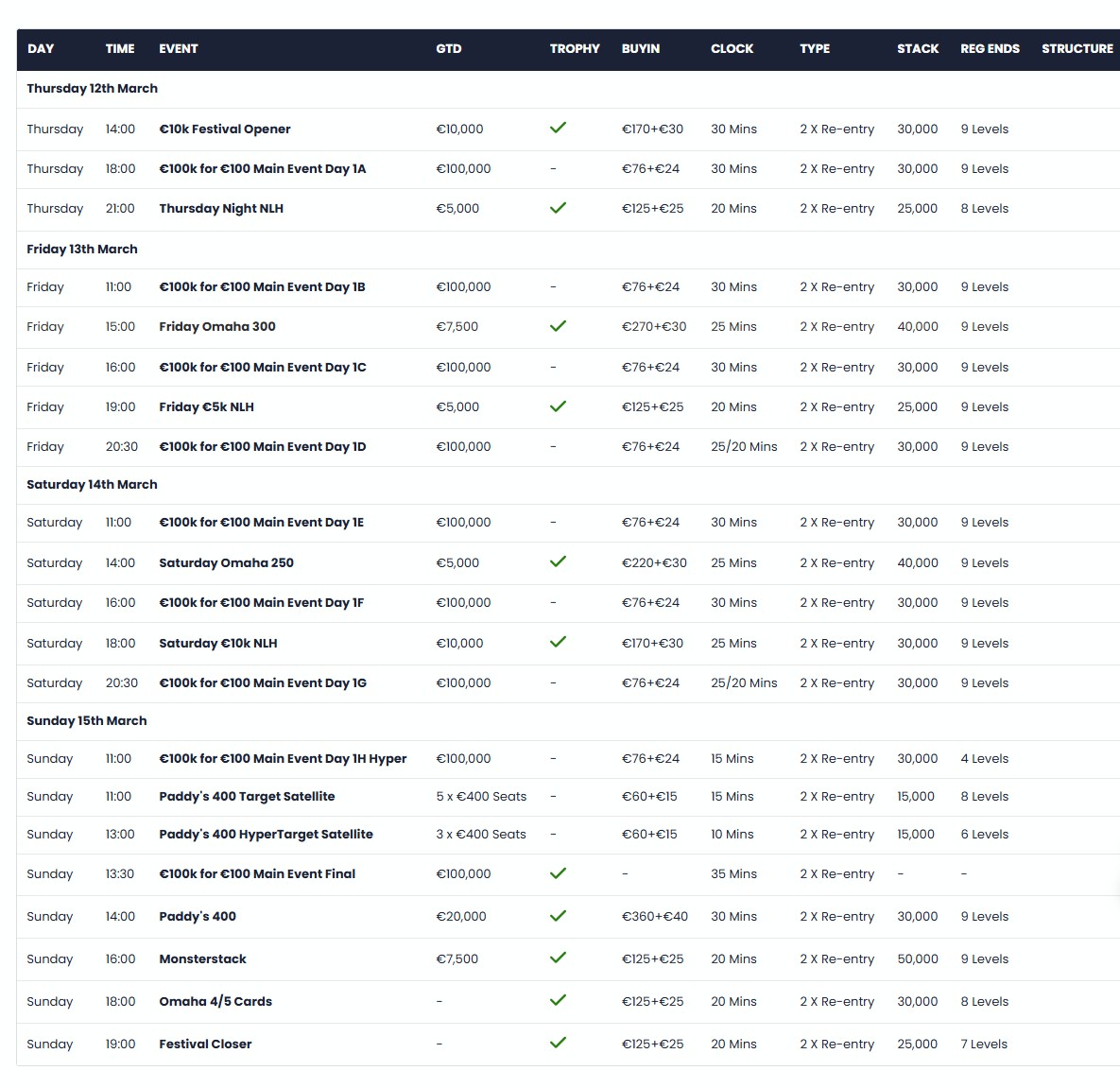Click the Omaha 4/5 Cards trophy checkmark
This screenshot has height=1088, width=1120.
(558, 1000)
